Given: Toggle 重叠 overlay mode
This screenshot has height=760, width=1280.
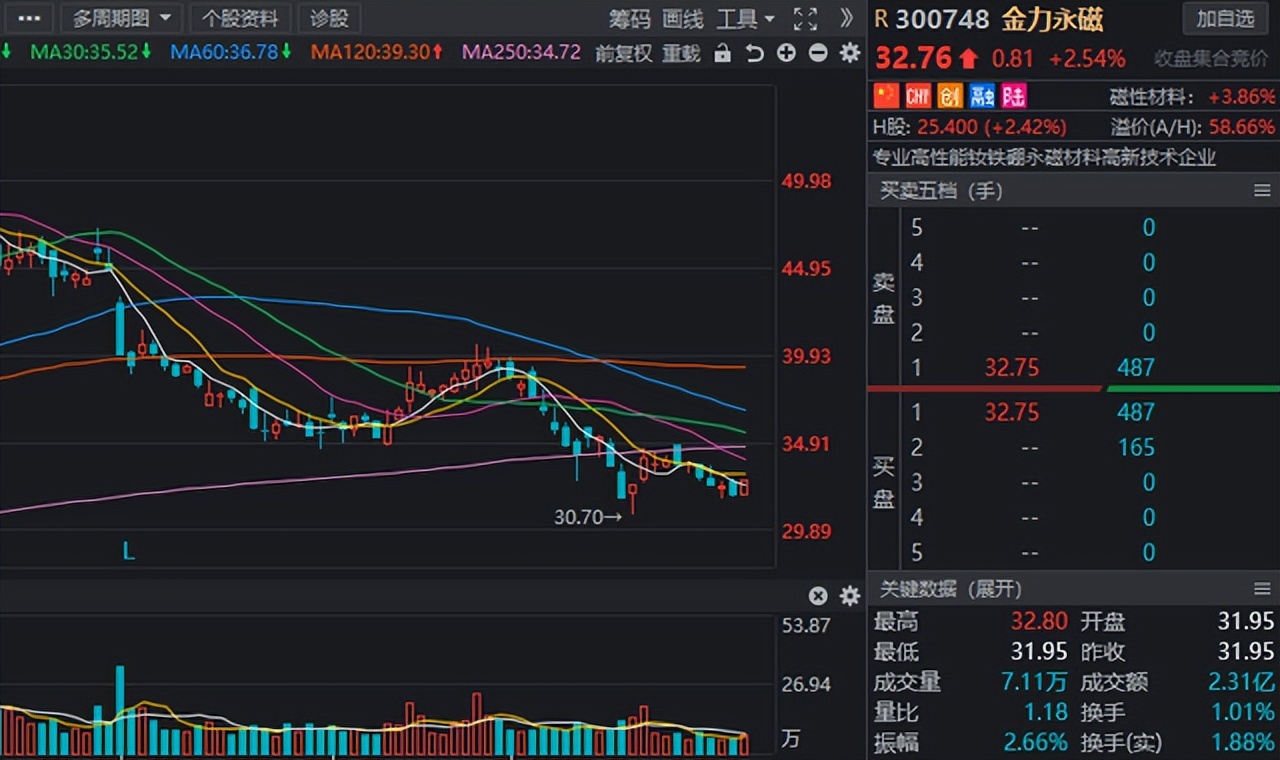Looking at the screenshot, I should pos(682,53).
